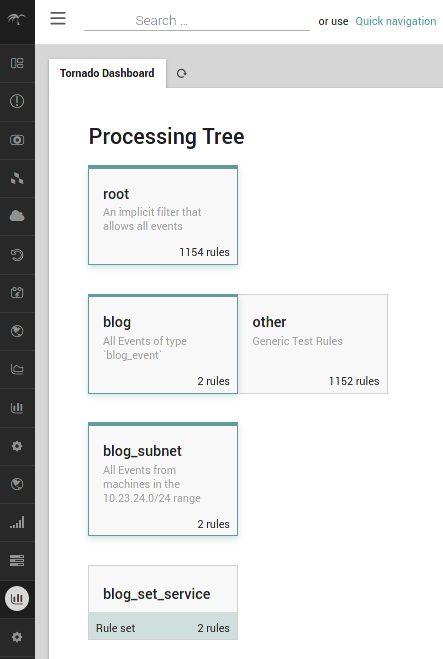Select the highlighted circular chart icon
443x659 pixels.
(x=17, y=598)
